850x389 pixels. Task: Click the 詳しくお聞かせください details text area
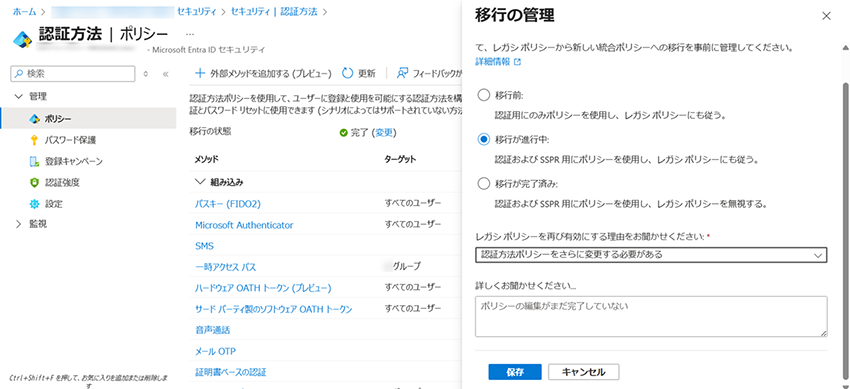pyautogui.click(x=651, y=316)
